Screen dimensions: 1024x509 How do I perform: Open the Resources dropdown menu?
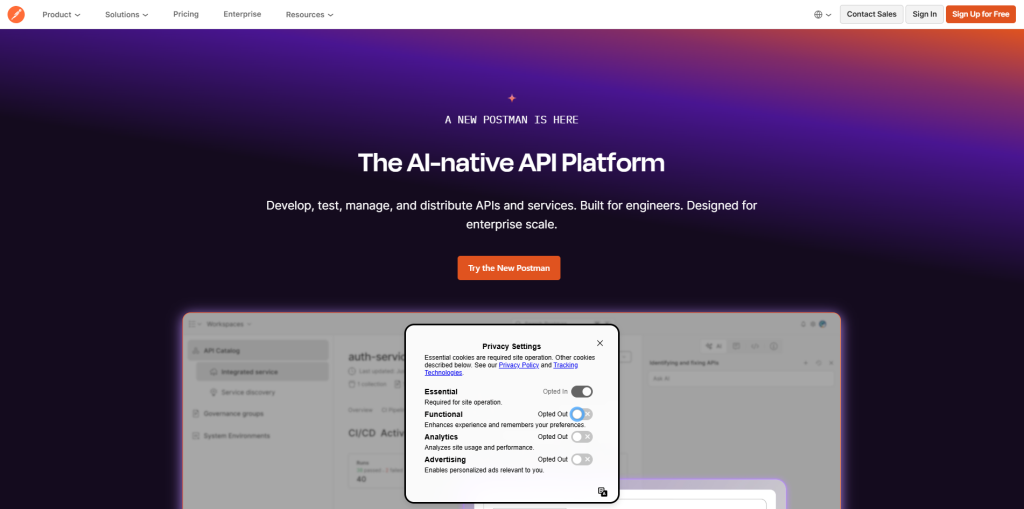(310, 14)
